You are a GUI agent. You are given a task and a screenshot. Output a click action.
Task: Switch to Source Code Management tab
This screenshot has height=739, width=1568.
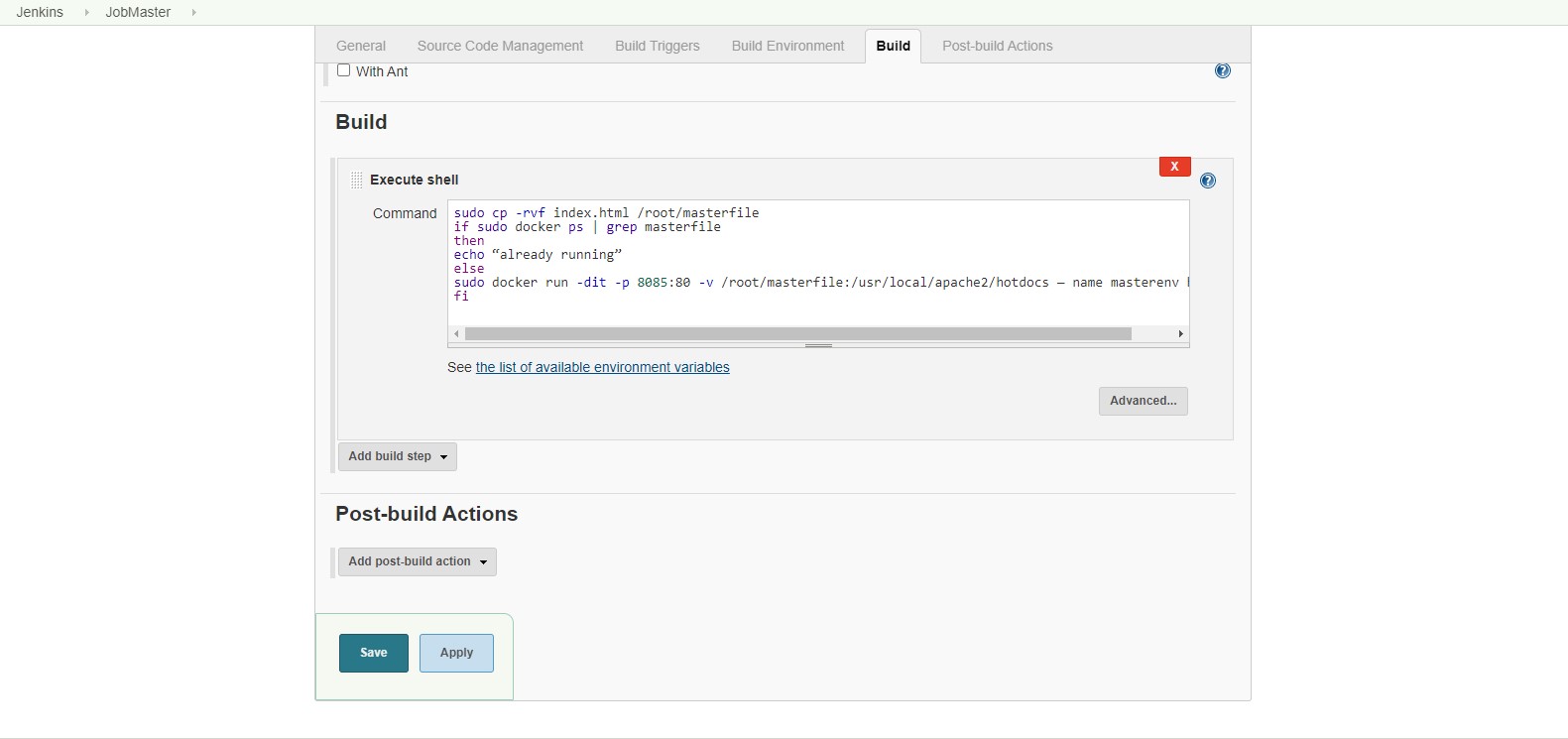pos(500,46)
